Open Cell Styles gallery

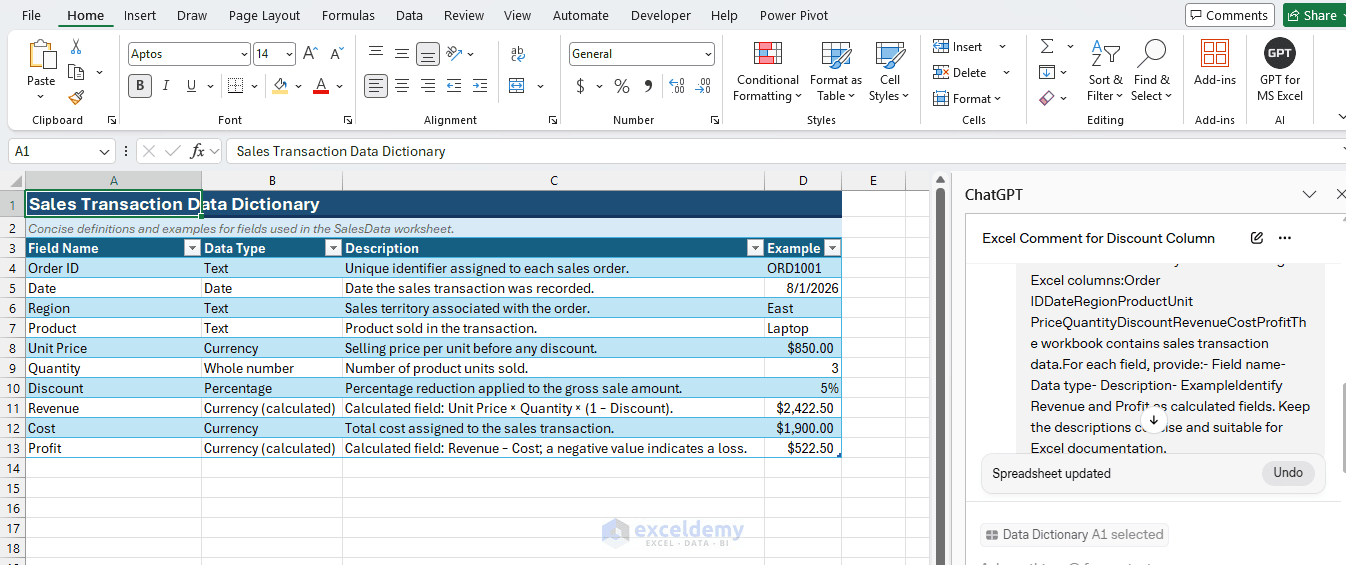tap(889, 71)
